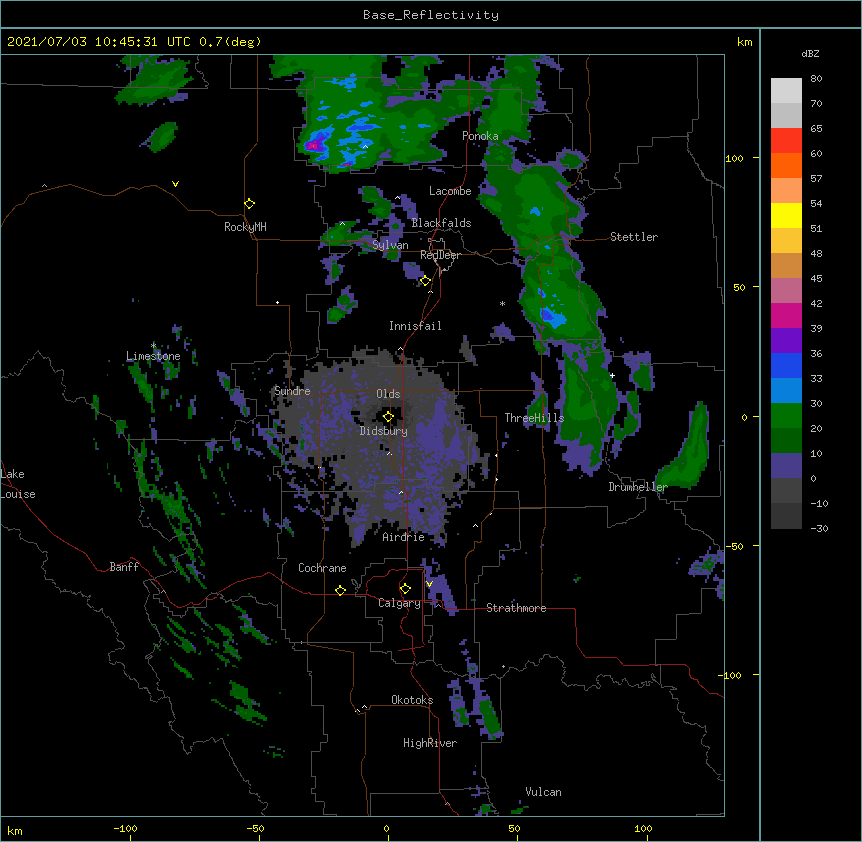Click the Cochrane label

coord(322,568)
